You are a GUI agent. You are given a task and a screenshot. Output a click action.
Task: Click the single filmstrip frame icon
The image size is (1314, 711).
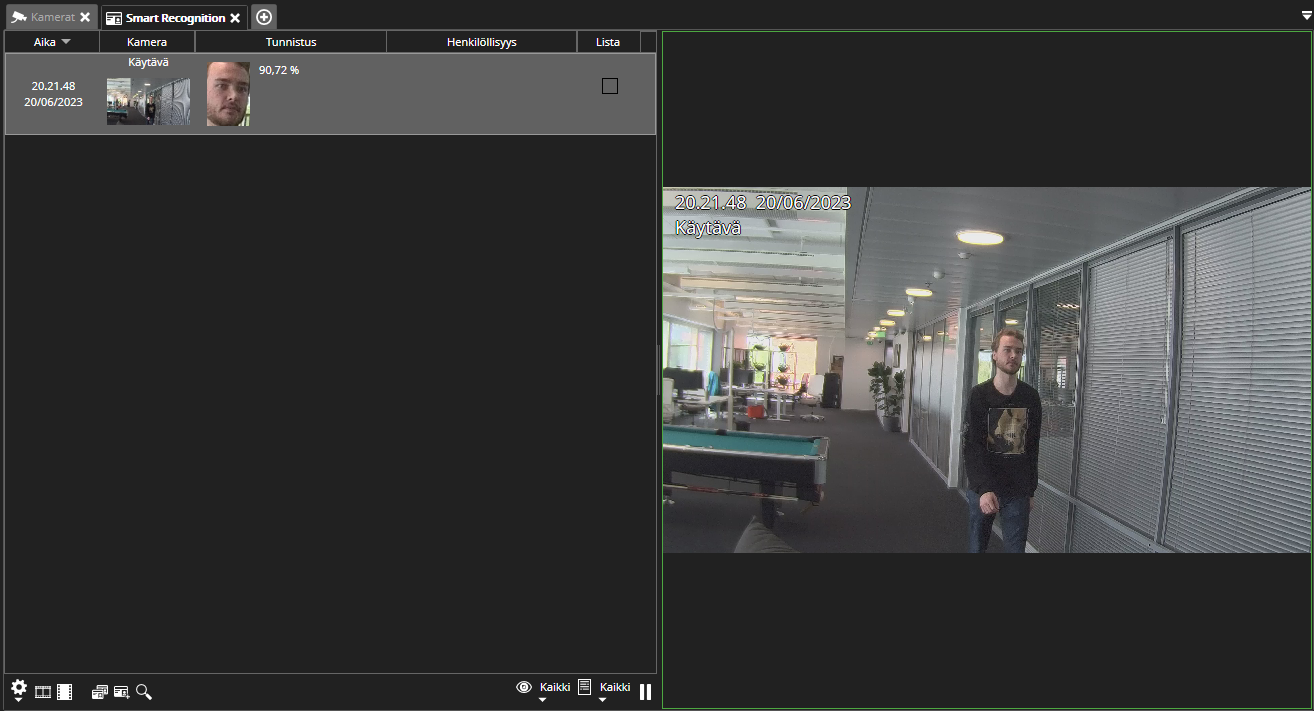tap(43, 692)
